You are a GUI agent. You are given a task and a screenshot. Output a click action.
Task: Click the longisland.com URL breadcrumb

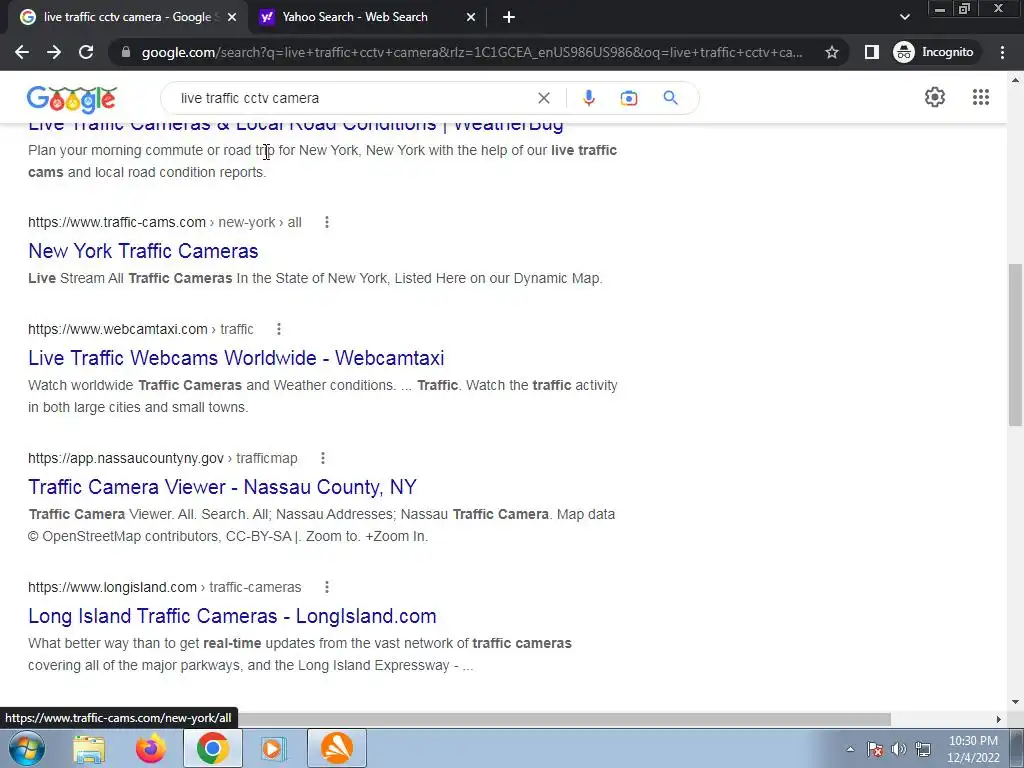coord(165,587)
